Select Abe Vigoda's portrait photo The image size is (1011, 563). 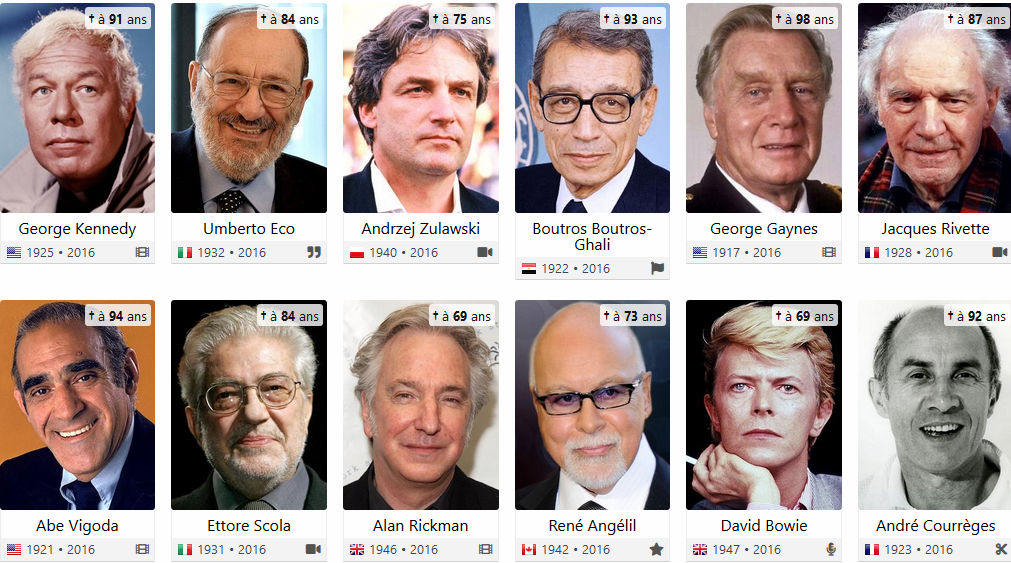point(77,405)
